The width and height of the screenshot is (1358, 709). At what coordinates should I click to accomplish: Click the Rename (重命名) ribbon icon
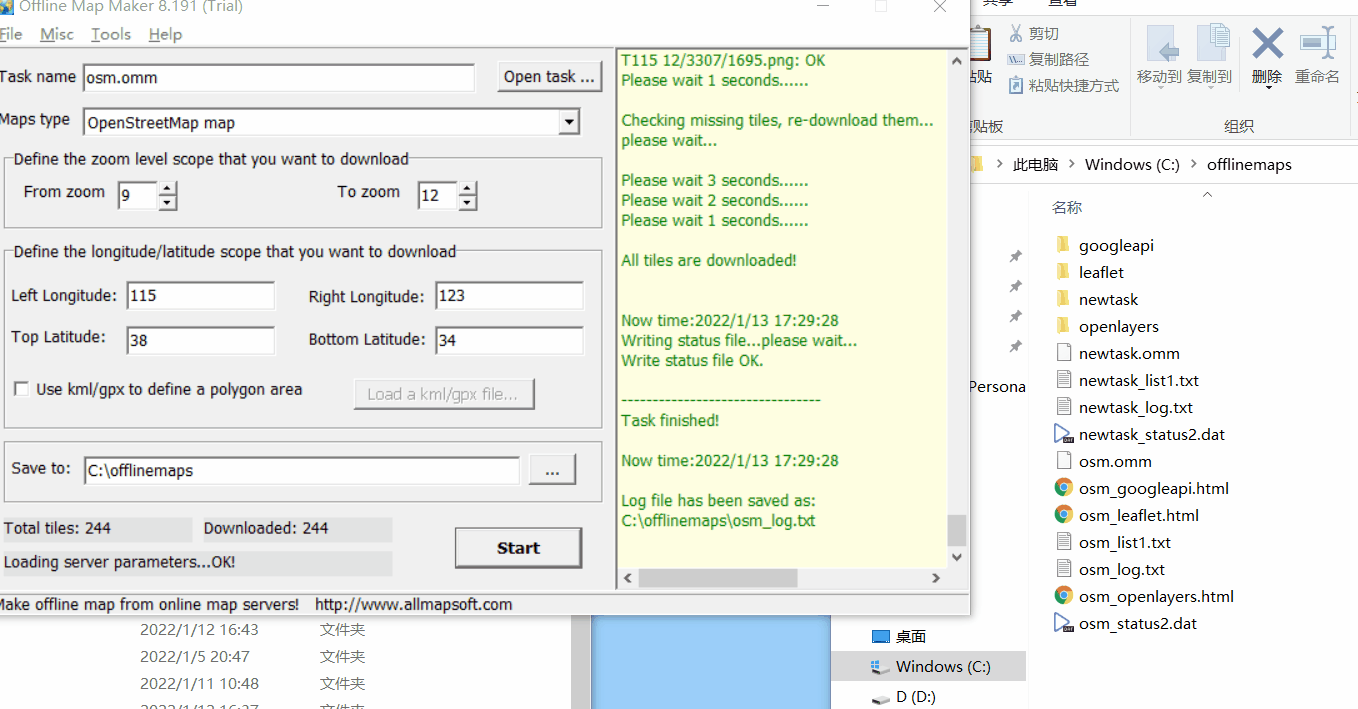[1317, 43]
